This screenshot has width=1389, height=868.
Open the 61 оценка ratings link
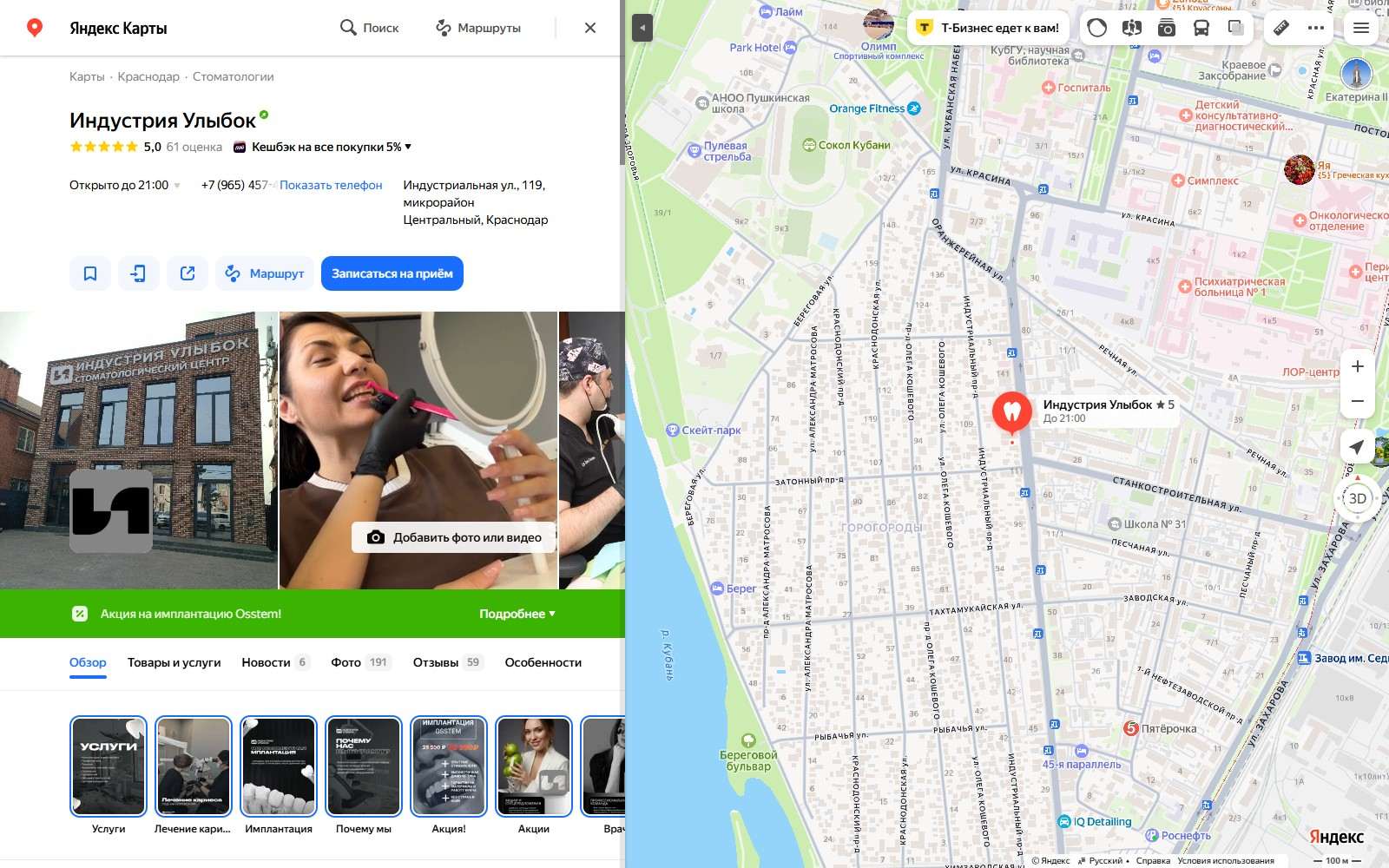point(194,147)
